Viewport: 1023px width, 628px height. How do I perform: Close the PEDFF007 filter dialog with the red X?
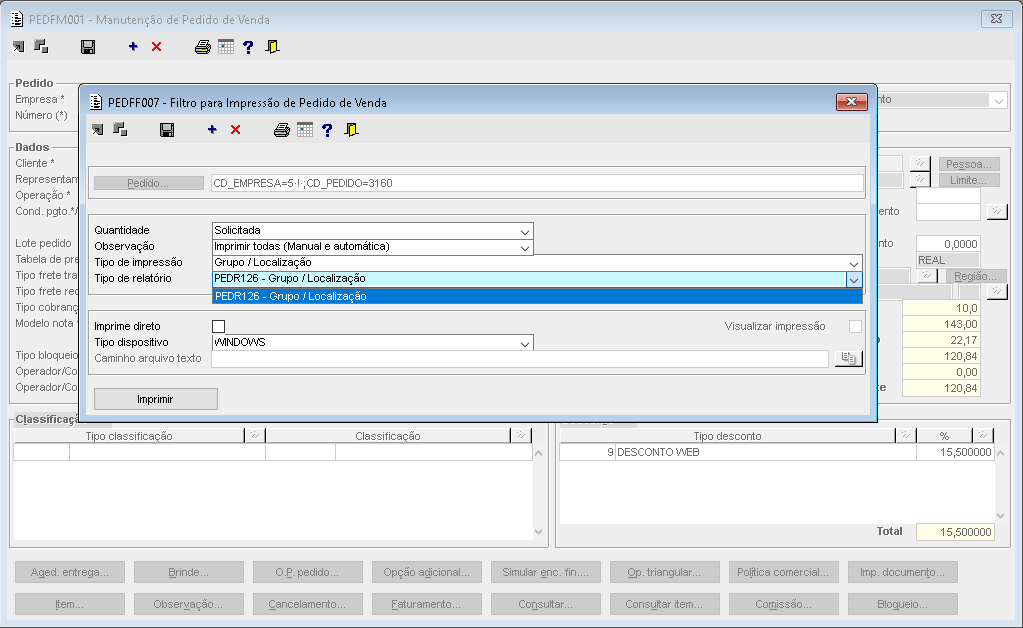click(x=851, y=102)
